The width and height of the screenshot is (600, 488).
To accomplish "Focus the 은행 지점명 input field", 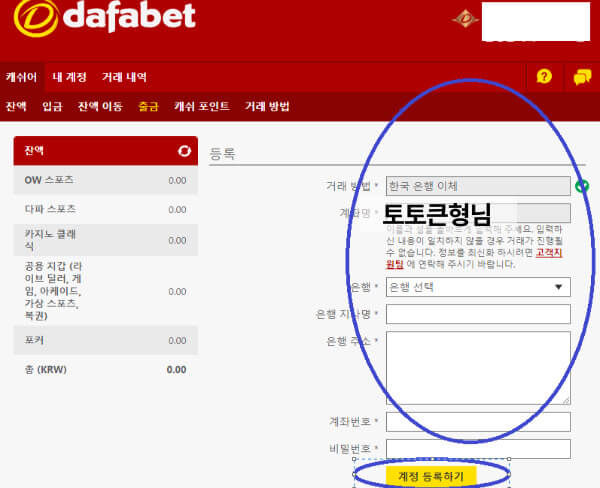I will pyautogui.click(x=478, y=314).
